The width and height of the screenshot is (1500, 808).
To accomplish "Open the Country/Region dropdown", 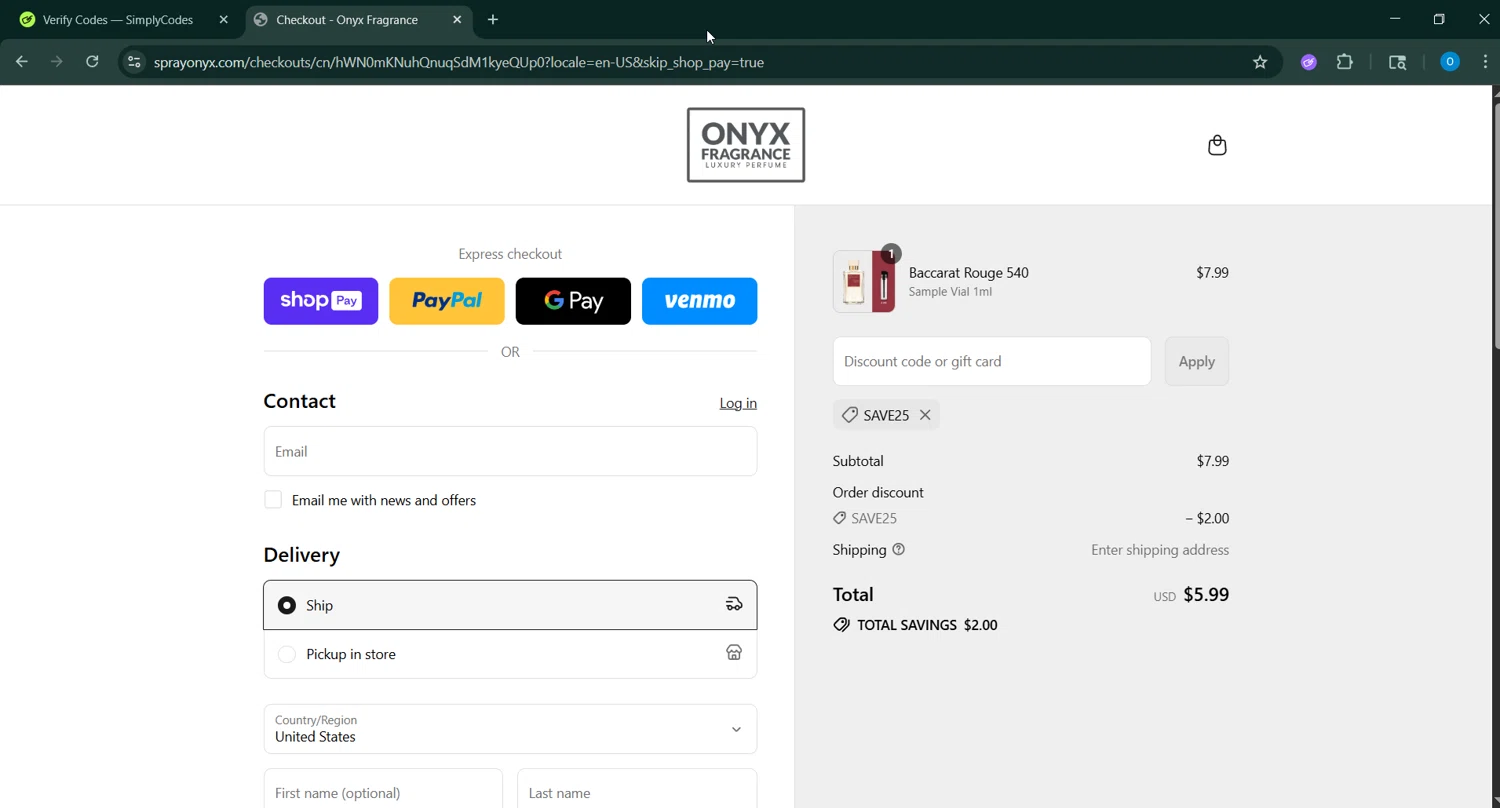I will tap(510, 729).
